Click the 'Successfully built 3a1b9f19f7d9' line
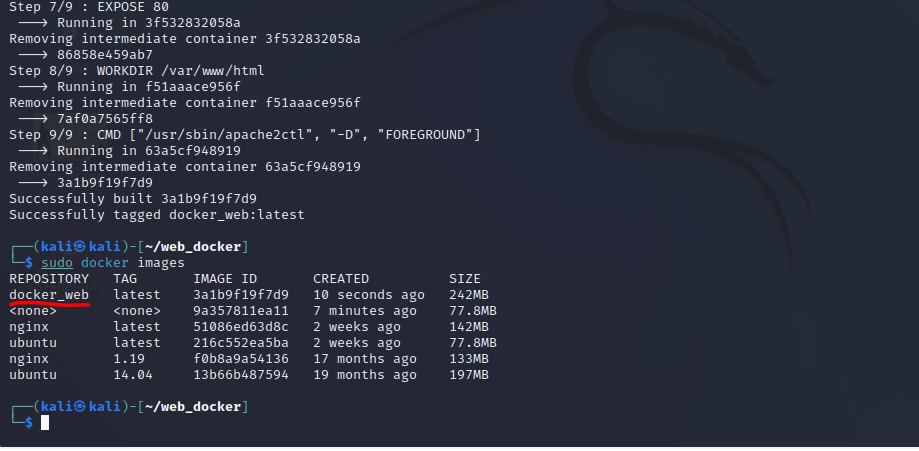Screen dimensions: 919x451 coord(133,199)
